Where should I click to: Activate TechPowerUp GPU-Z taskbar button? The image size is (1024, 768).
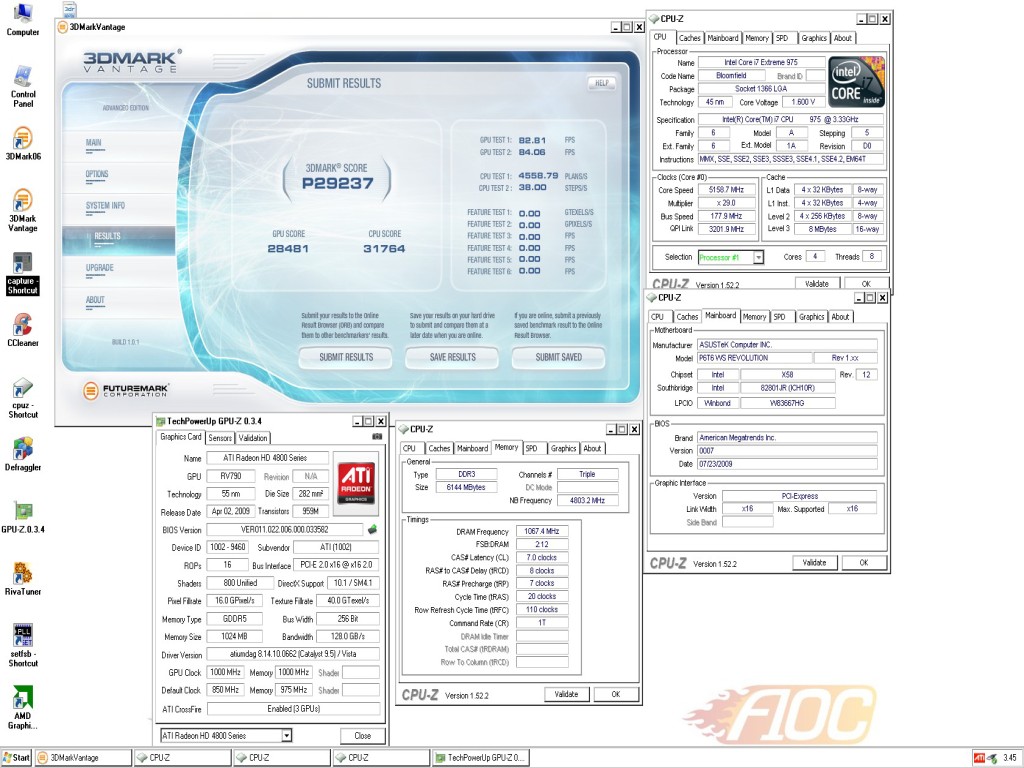click(481, 758)
